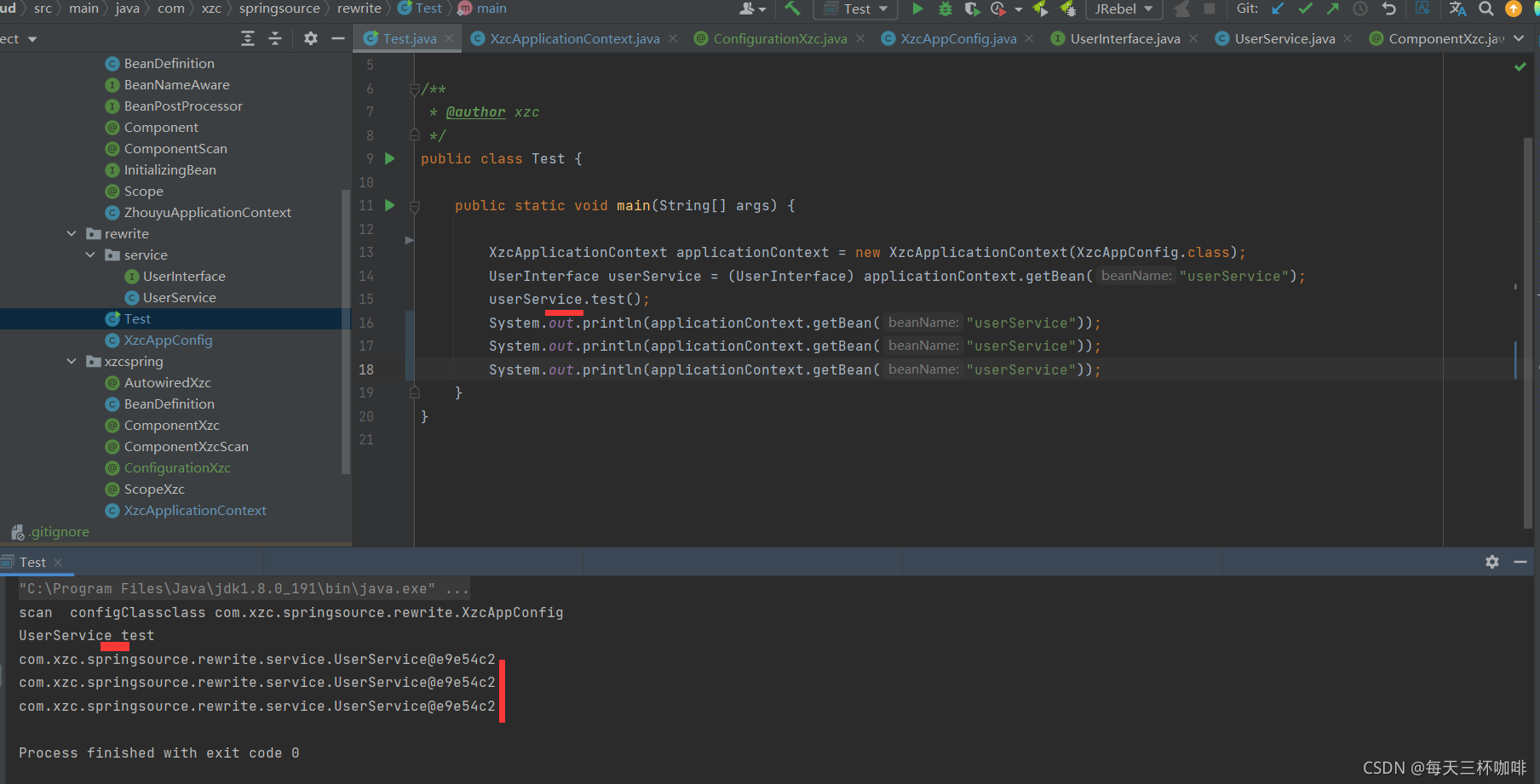This screenshot has height=784, width=1540.
Task: Hide the Run tool window
Action: [x=1520, y=562]
